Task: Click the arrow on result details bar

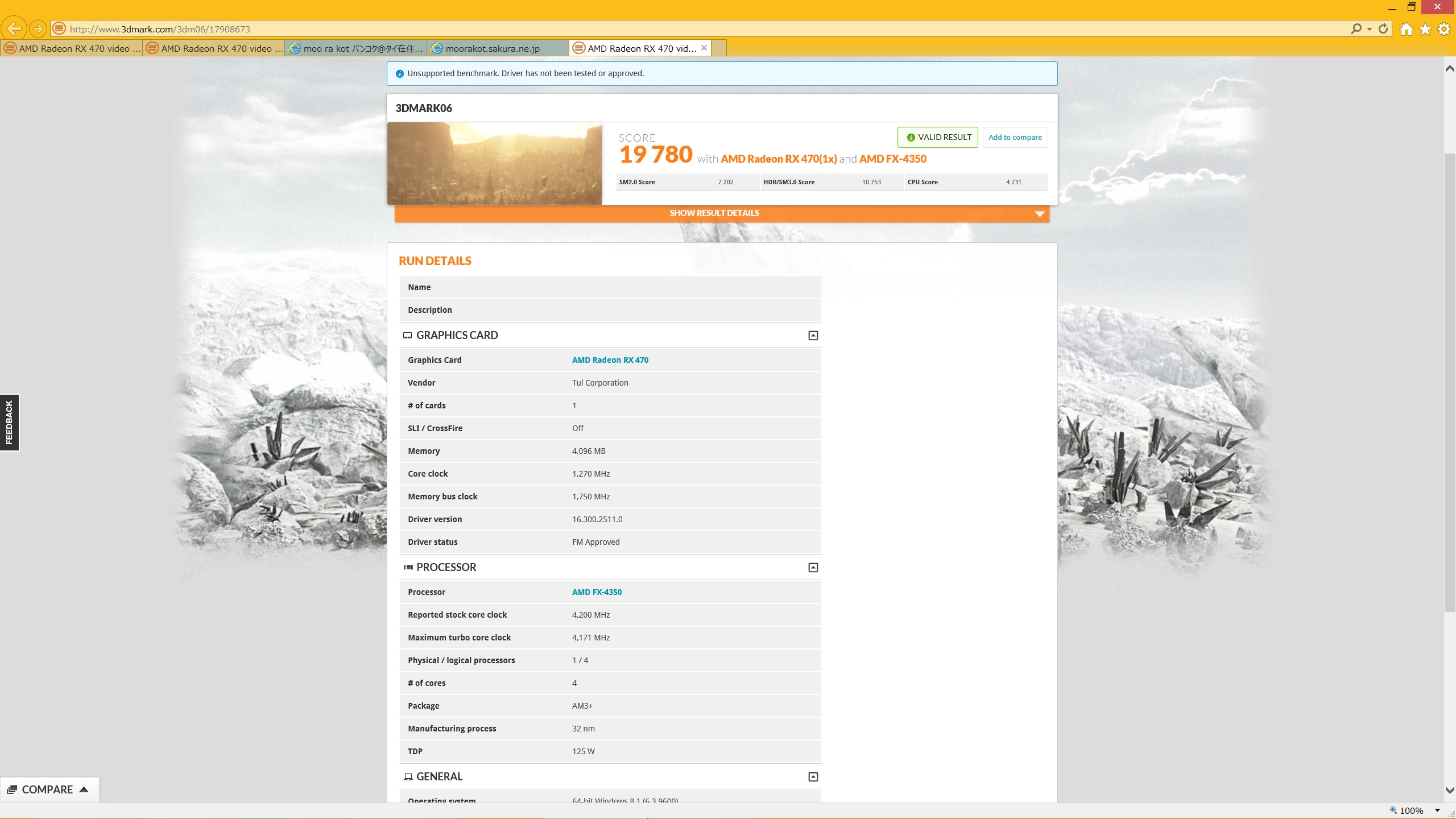Action: [x=1040, y=214]
